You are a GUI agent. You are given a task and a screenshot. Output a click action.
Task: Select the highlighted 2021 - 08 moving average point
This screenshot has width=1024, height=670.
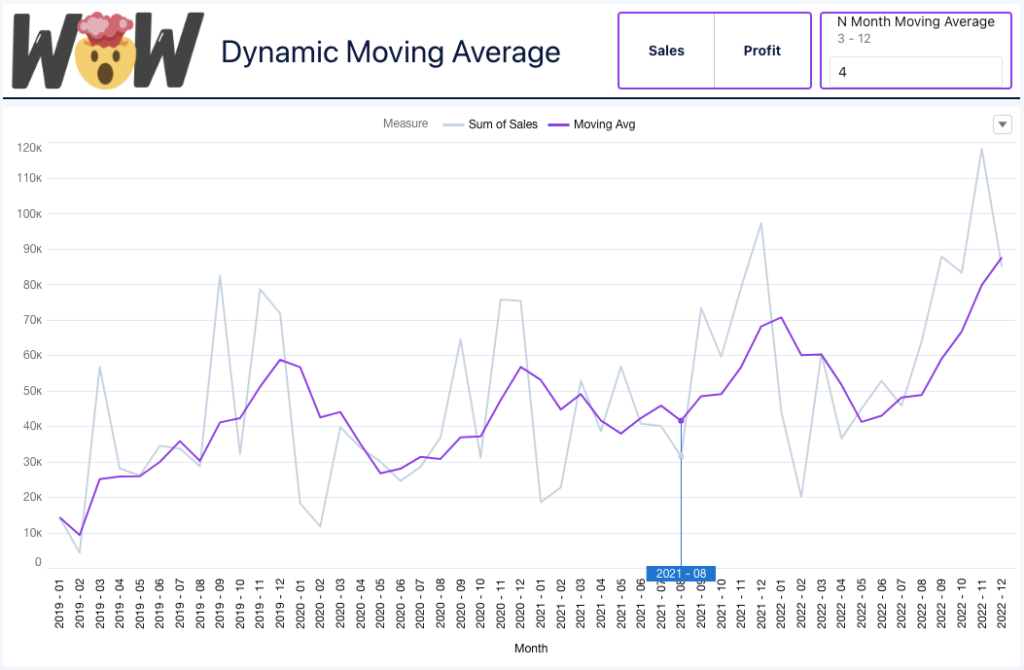click(x=681, y=421)
